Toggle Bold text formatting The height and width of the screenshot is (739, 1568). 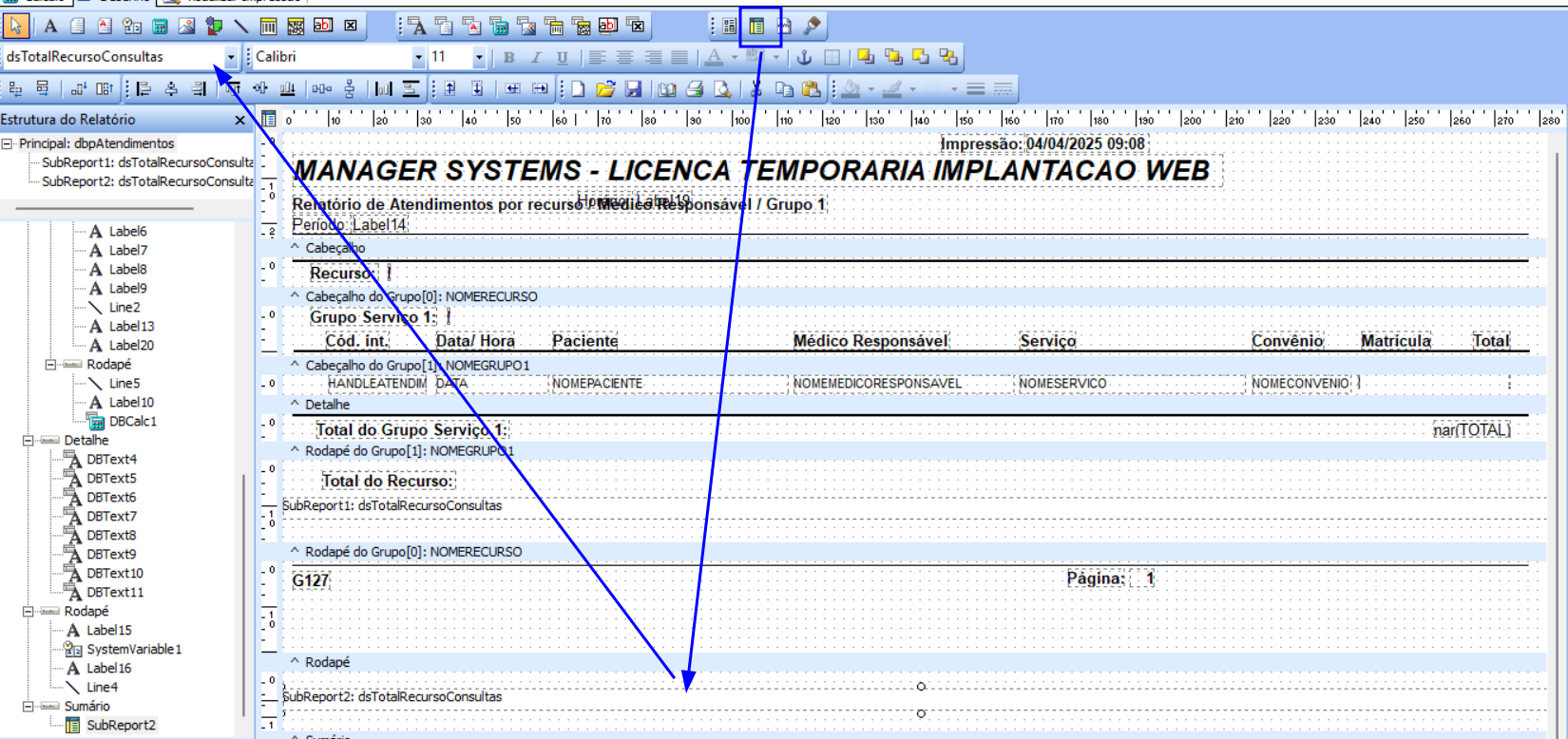509,57
